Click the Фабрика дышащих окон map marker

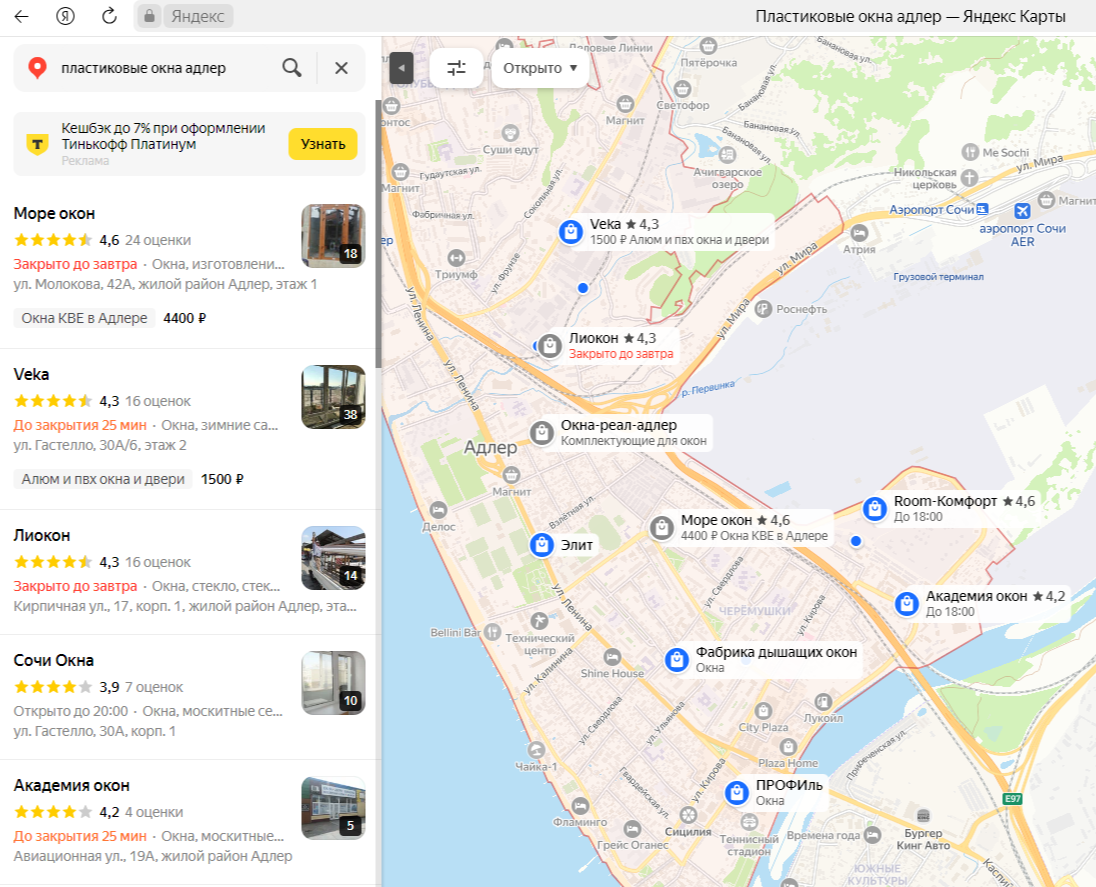pyautogui.click(x=677, y=659)
